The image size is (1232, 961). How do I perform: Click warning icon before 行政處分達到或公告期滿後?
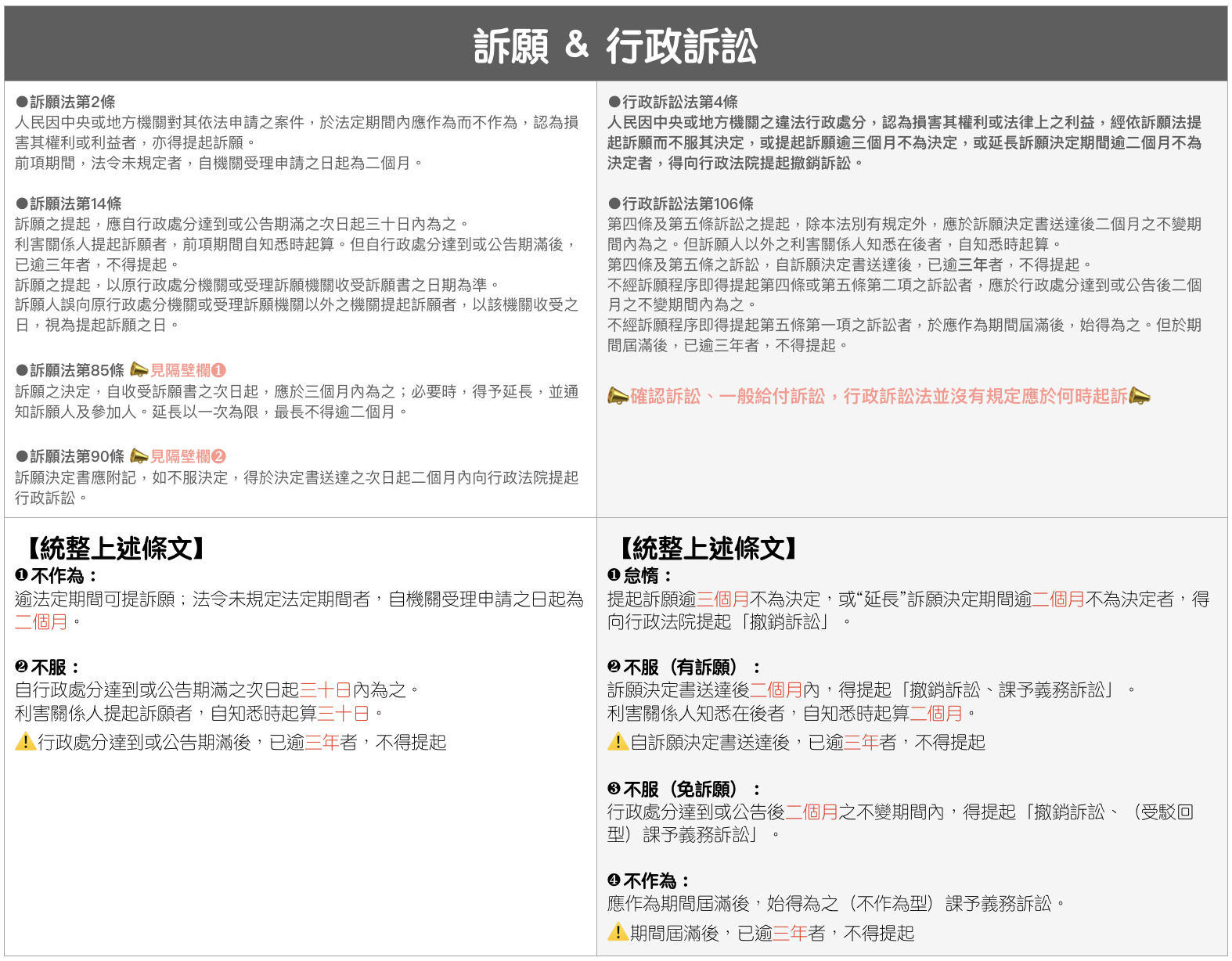pyautogui.click(x=25, y=741)
